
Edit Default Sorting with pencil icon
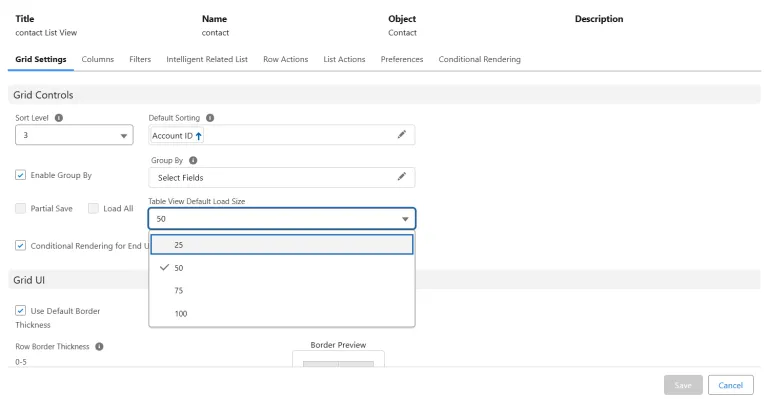[x=402, y=135]
